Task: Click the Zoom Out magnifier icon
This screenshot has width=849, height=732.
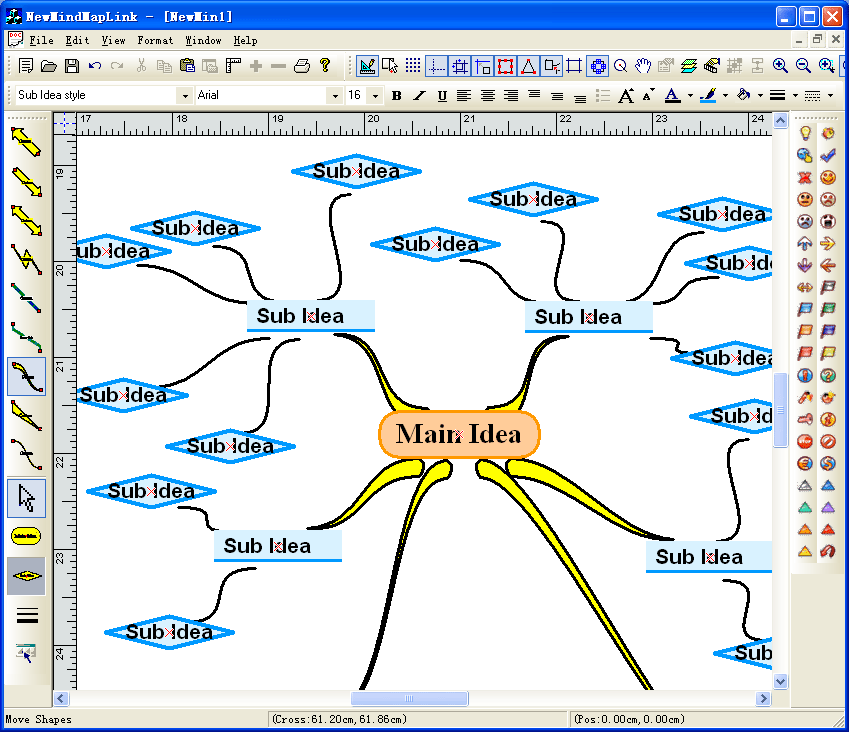Action: [x=804, y=66]
